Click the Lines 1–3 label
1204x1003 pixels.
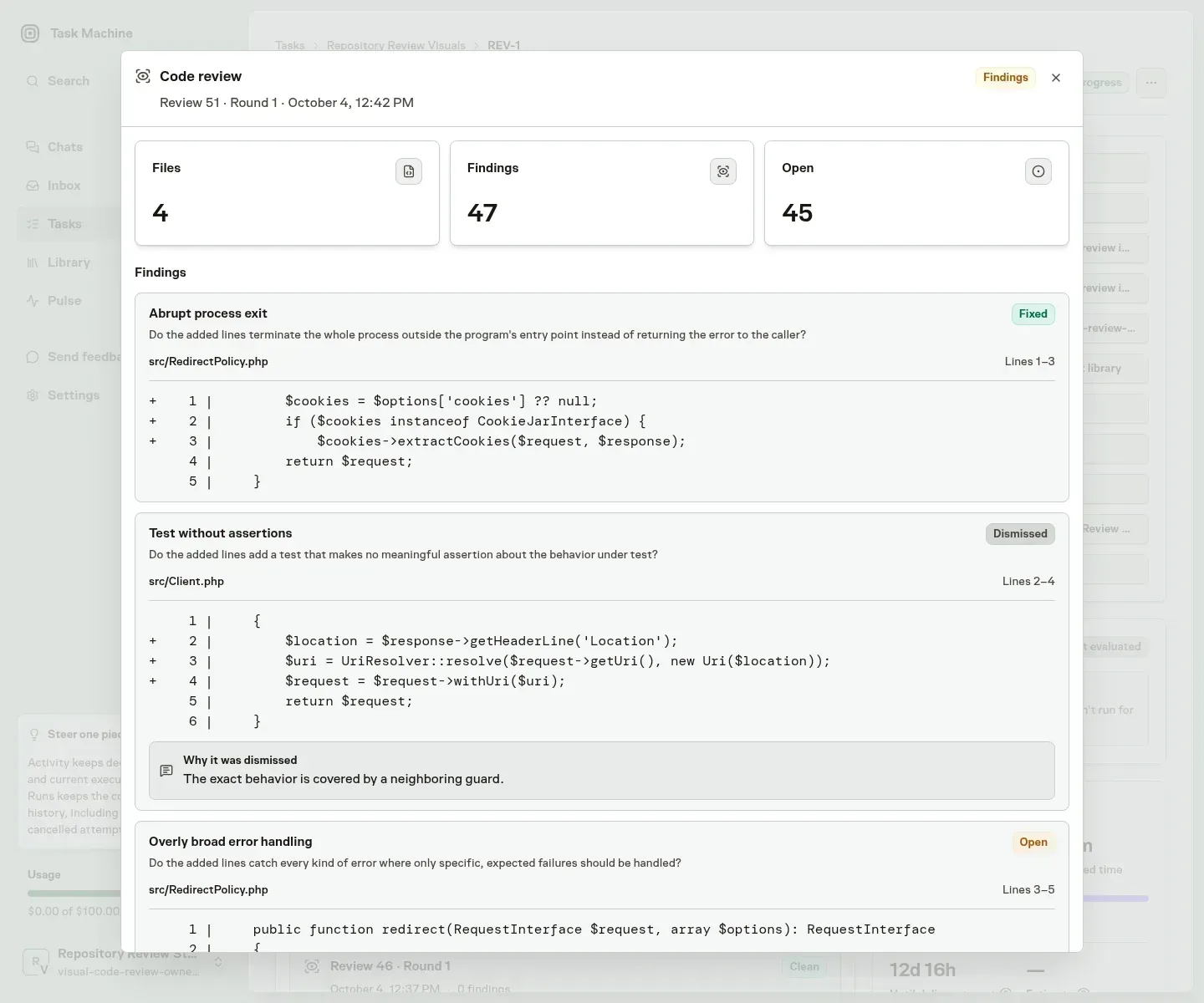point(1030,361)
